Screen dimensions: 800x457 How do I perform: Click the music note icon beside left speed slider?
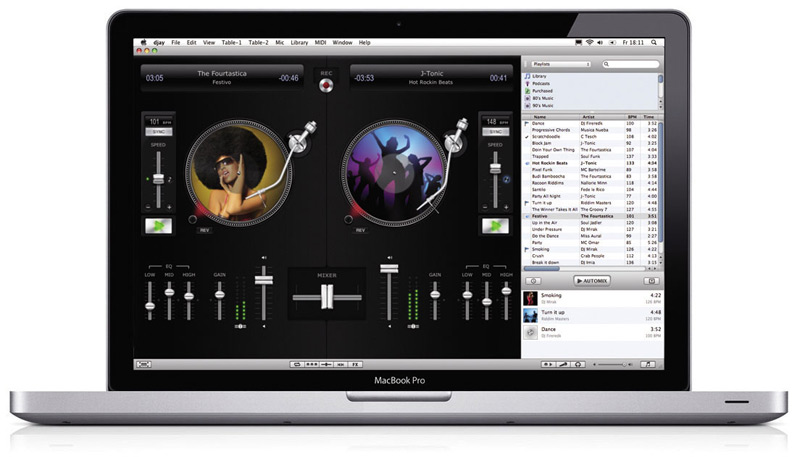coord(170,180)
